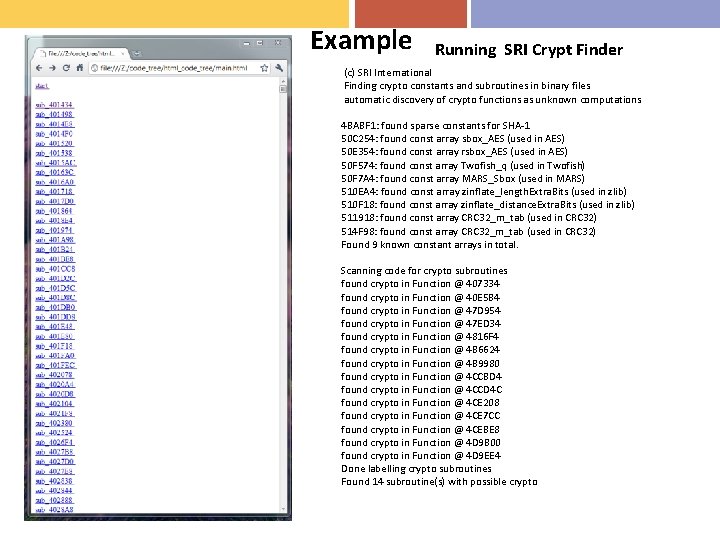This screenshot has height=540, width=720.
Task: Open the sub_402104 link
Action: pos(54,404)
